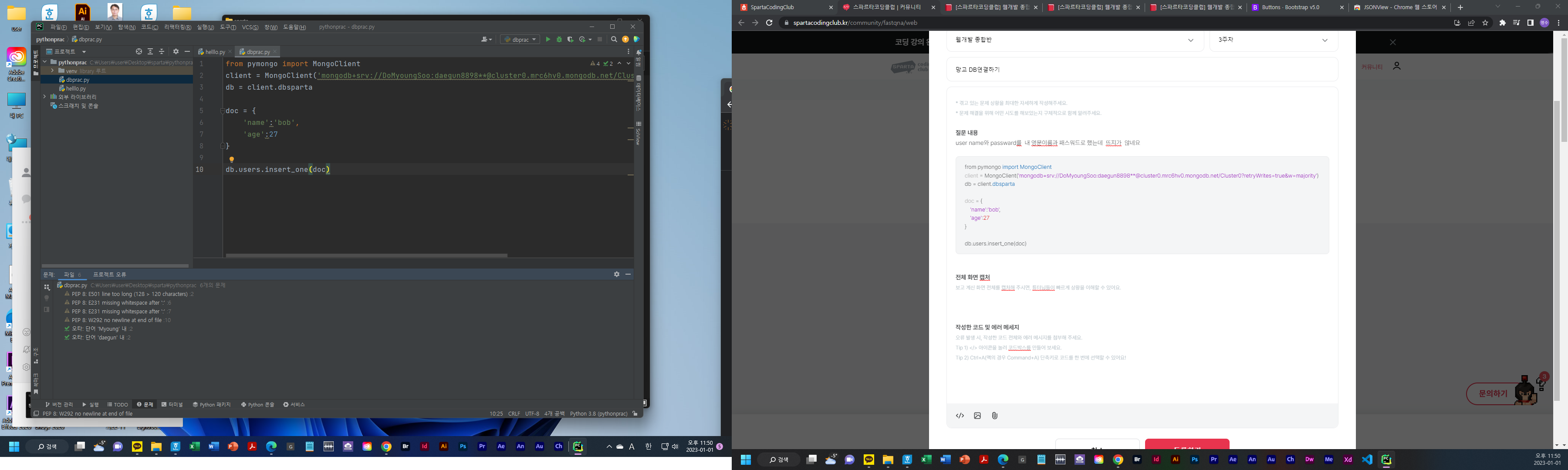
Task: Toggle tool window bars icon in status bar corner
Action: 36,413
